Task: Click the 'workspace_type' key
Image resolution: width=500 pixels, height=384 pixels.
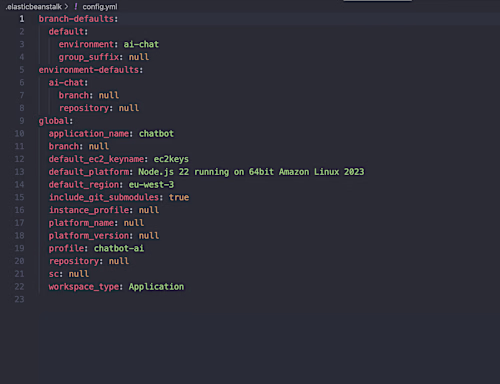Action: (84, 287)
